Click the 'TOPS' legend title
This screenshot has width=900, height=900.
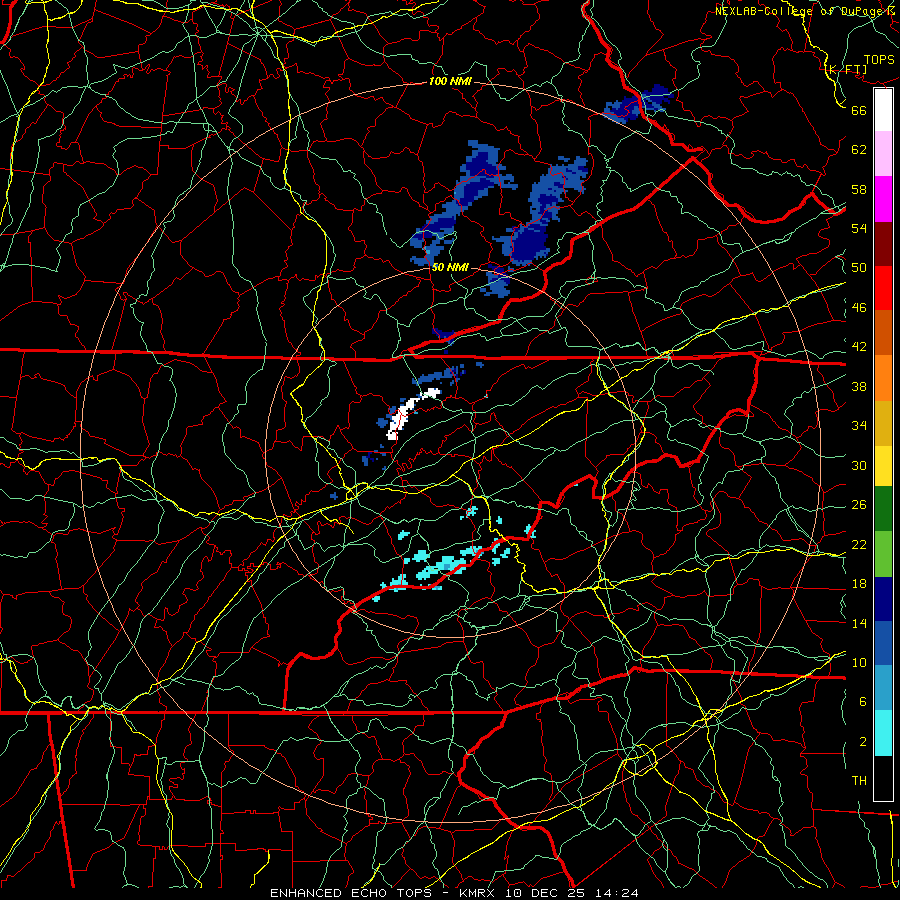point(879,60)
